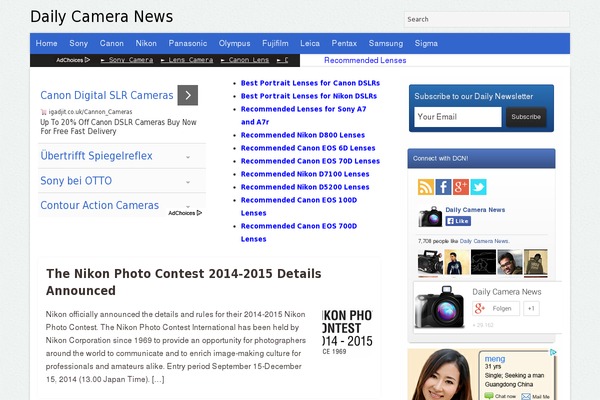This screenshot has height=400, width=600.
Task: Open the Home menu item
Action: click(x=47, y=43)
